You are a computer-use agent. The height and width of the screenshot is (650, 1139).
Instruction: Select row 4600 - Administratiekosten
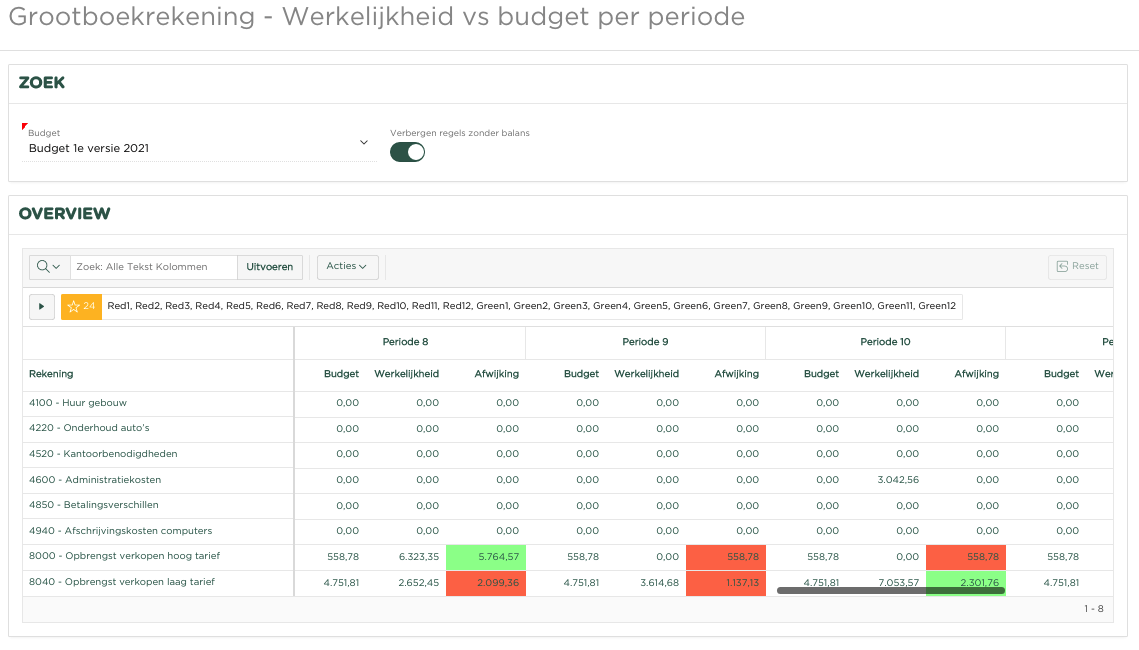pyautogui.click(x=95, y=480)
